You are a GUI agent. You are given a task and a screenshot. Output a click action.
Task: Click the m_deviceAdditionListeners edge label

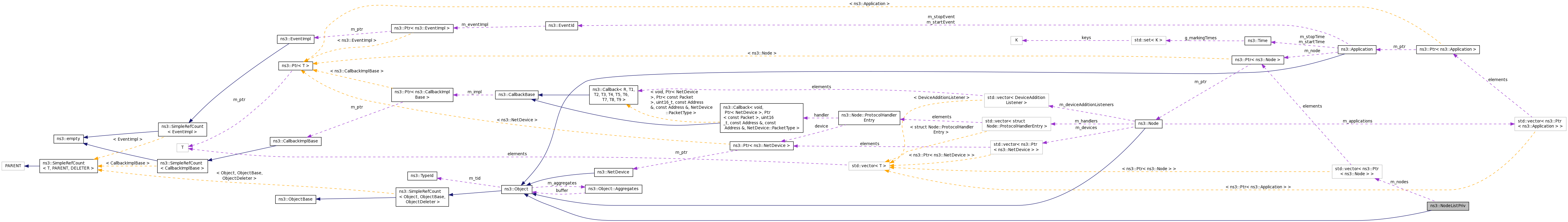click(1086, 104)
